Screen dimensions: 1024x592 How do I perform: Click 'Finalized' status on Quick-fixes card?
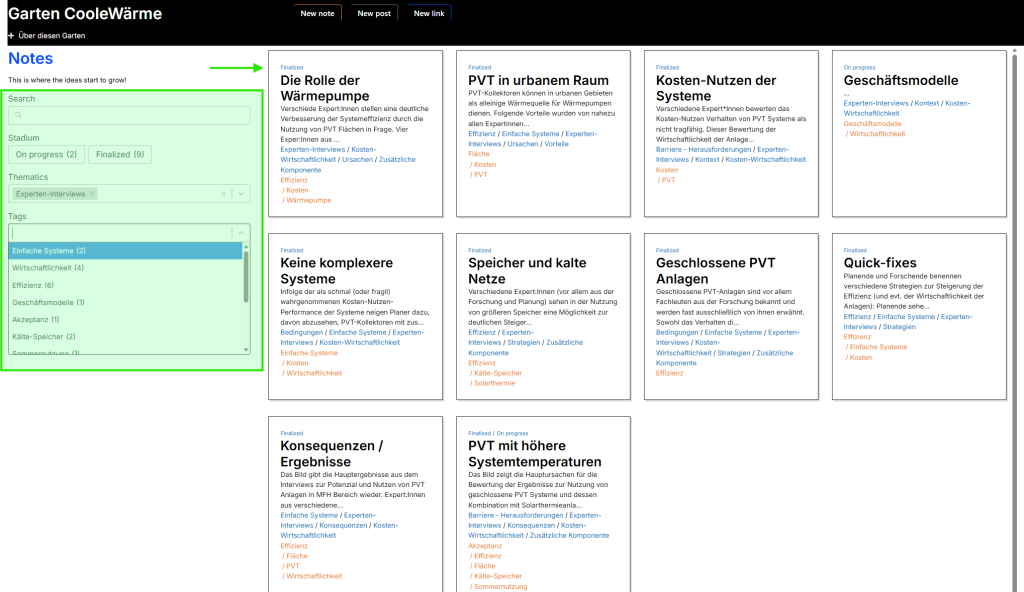click(x=855, y=250)
